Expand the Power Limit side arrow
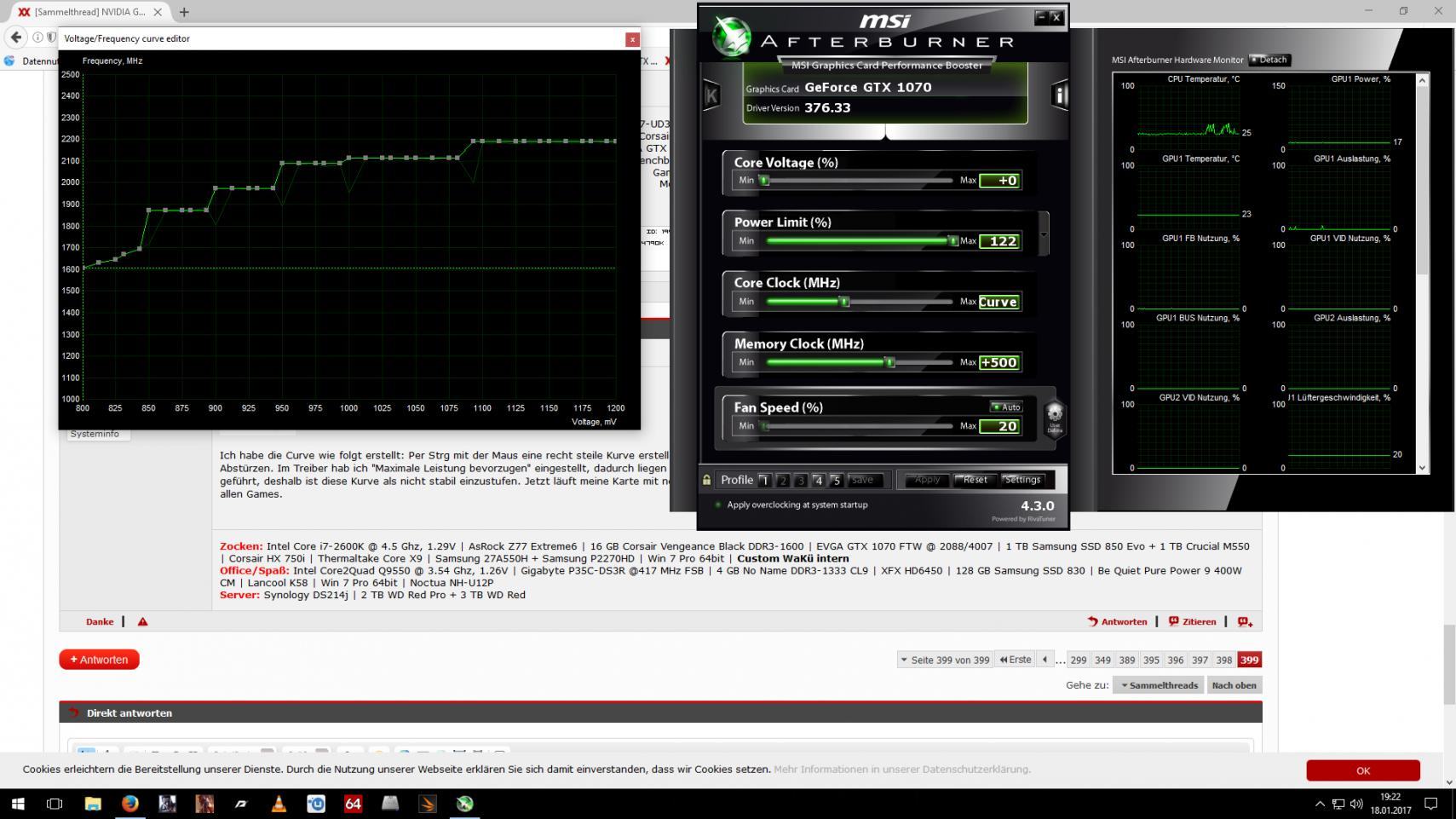Viewport: 1456px width, 819px height. pyautogui.click(x=1044, y=234)
